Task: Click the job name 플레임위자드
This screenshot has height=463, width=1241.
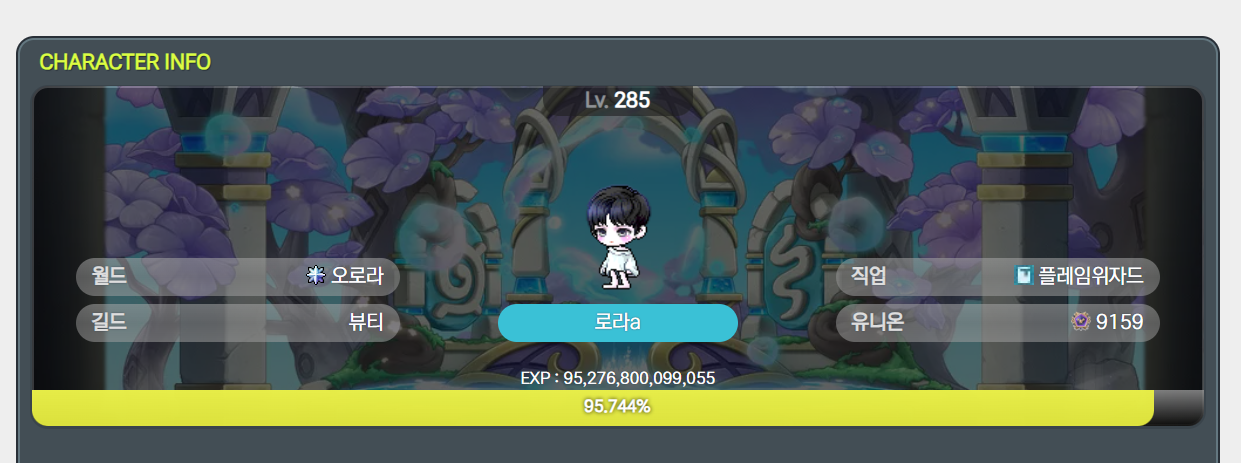Action: 1091,276
